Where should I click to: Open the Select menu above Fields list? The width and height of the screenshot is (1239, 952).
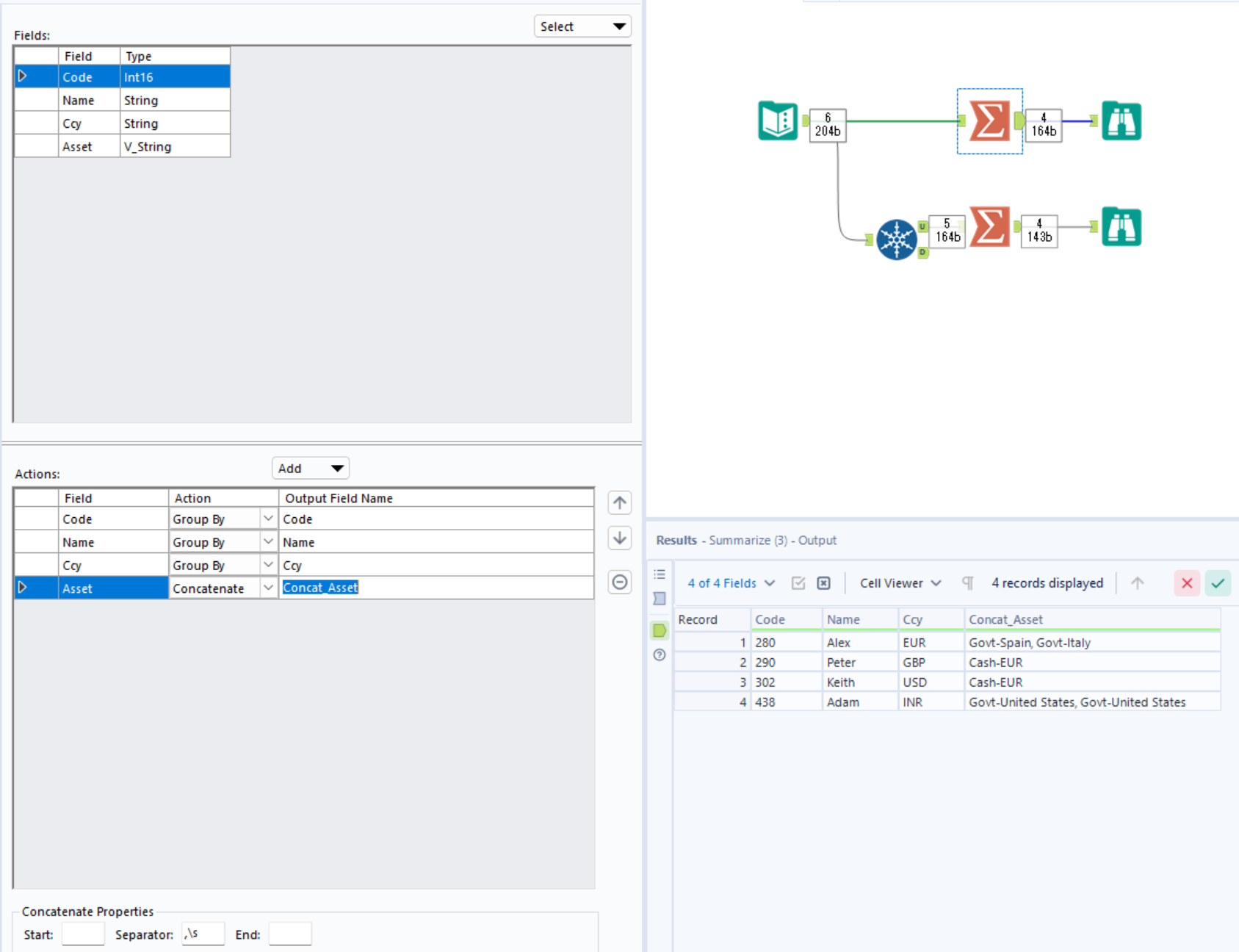tap(582, 26)
